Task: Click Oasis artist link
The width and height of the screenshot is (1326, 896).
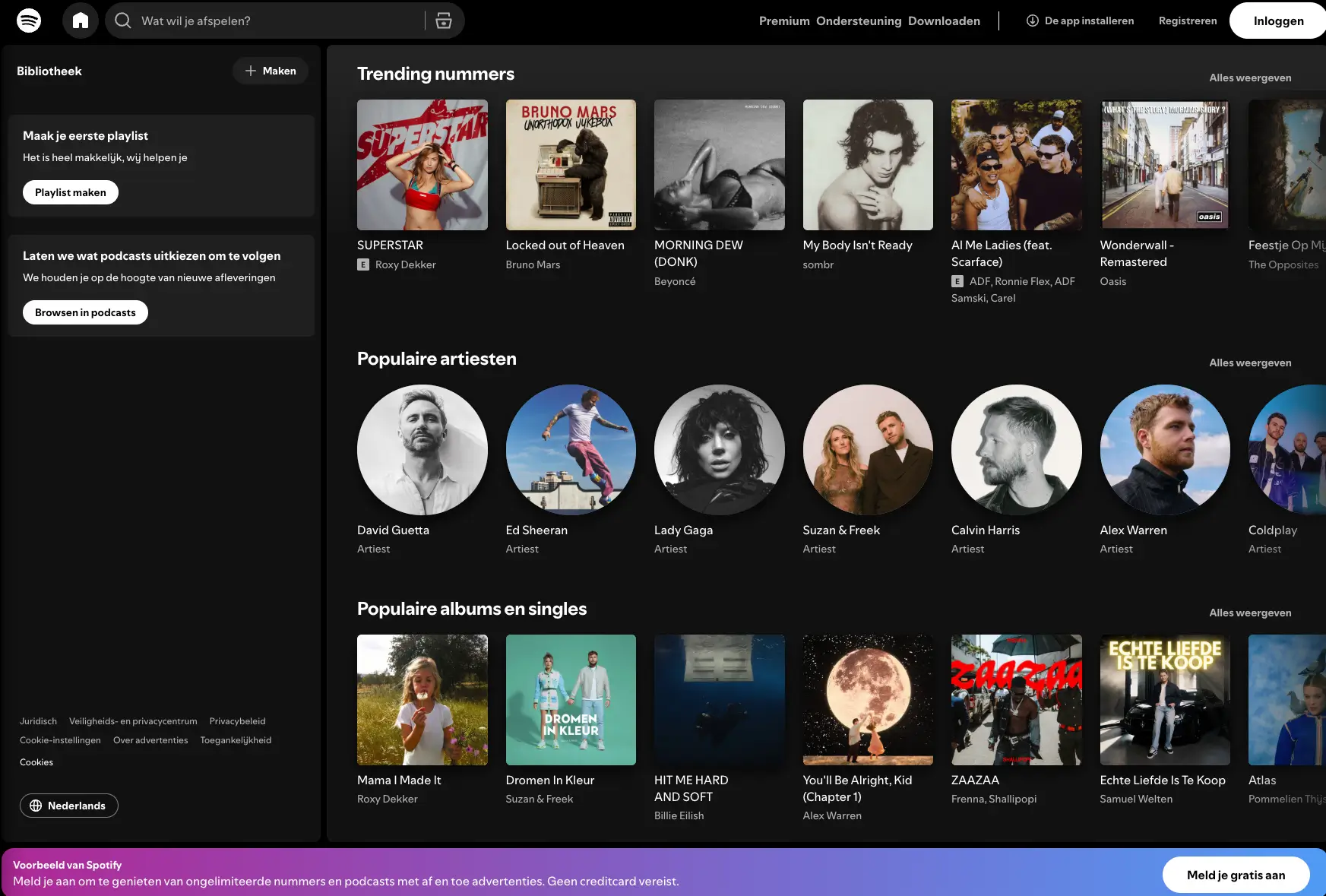Action: coord(1113,281)
